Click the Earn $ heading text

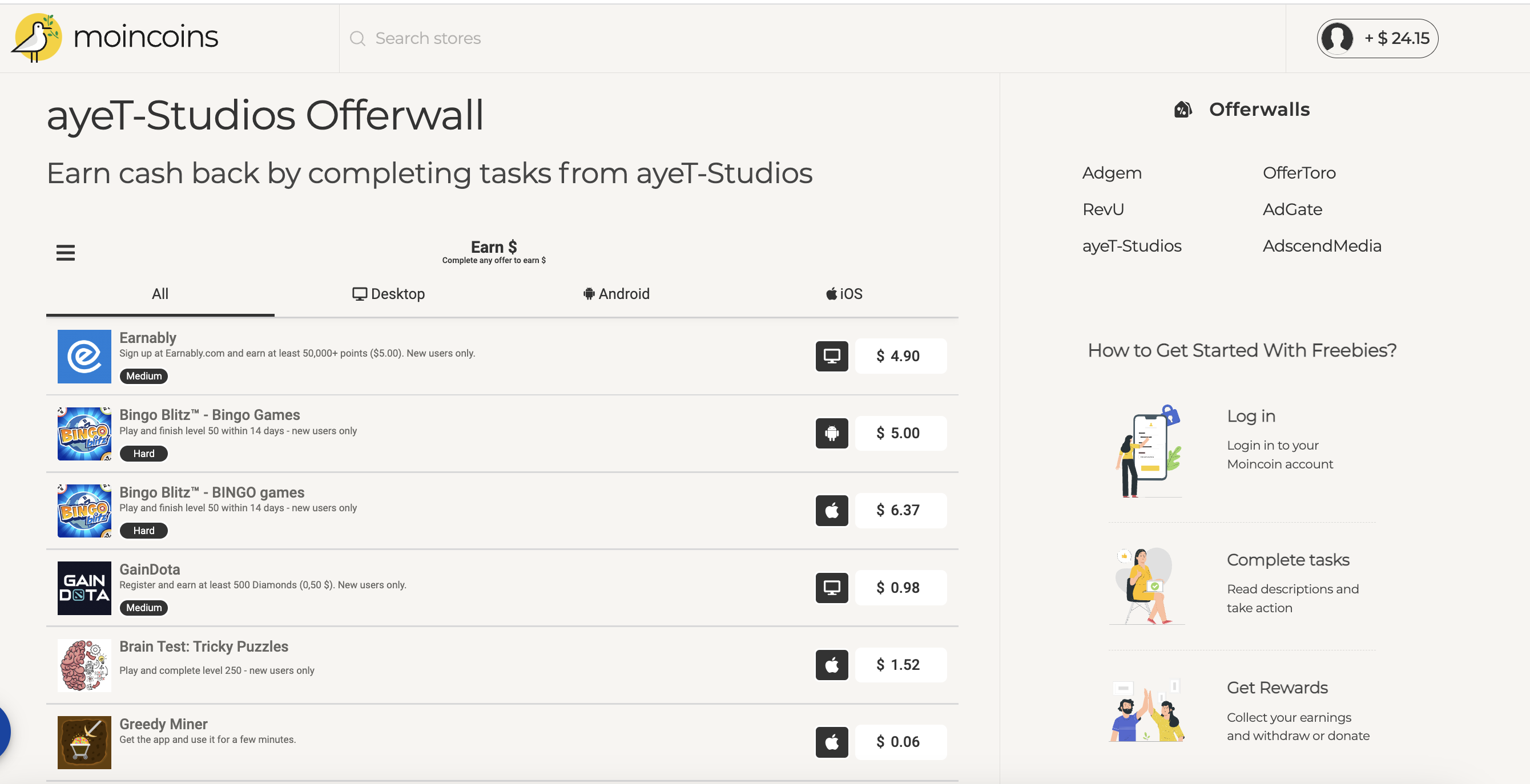(494, 247)
